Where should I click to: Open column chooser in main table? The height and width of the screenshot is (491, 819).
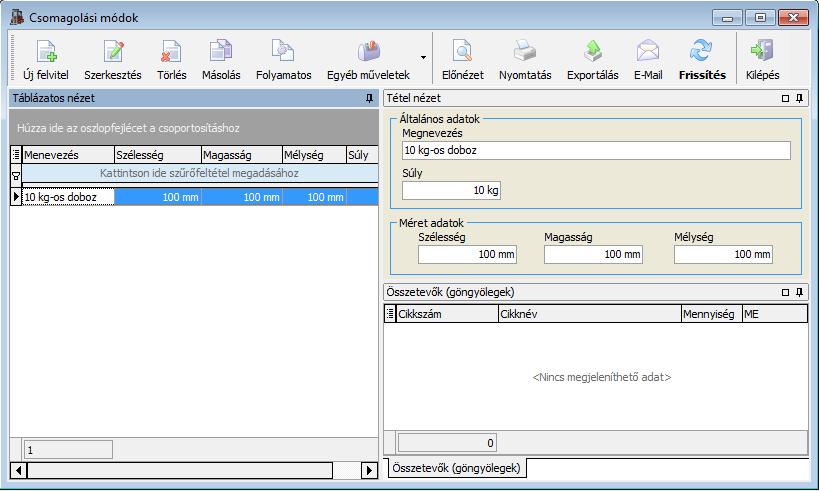(16, 155)
